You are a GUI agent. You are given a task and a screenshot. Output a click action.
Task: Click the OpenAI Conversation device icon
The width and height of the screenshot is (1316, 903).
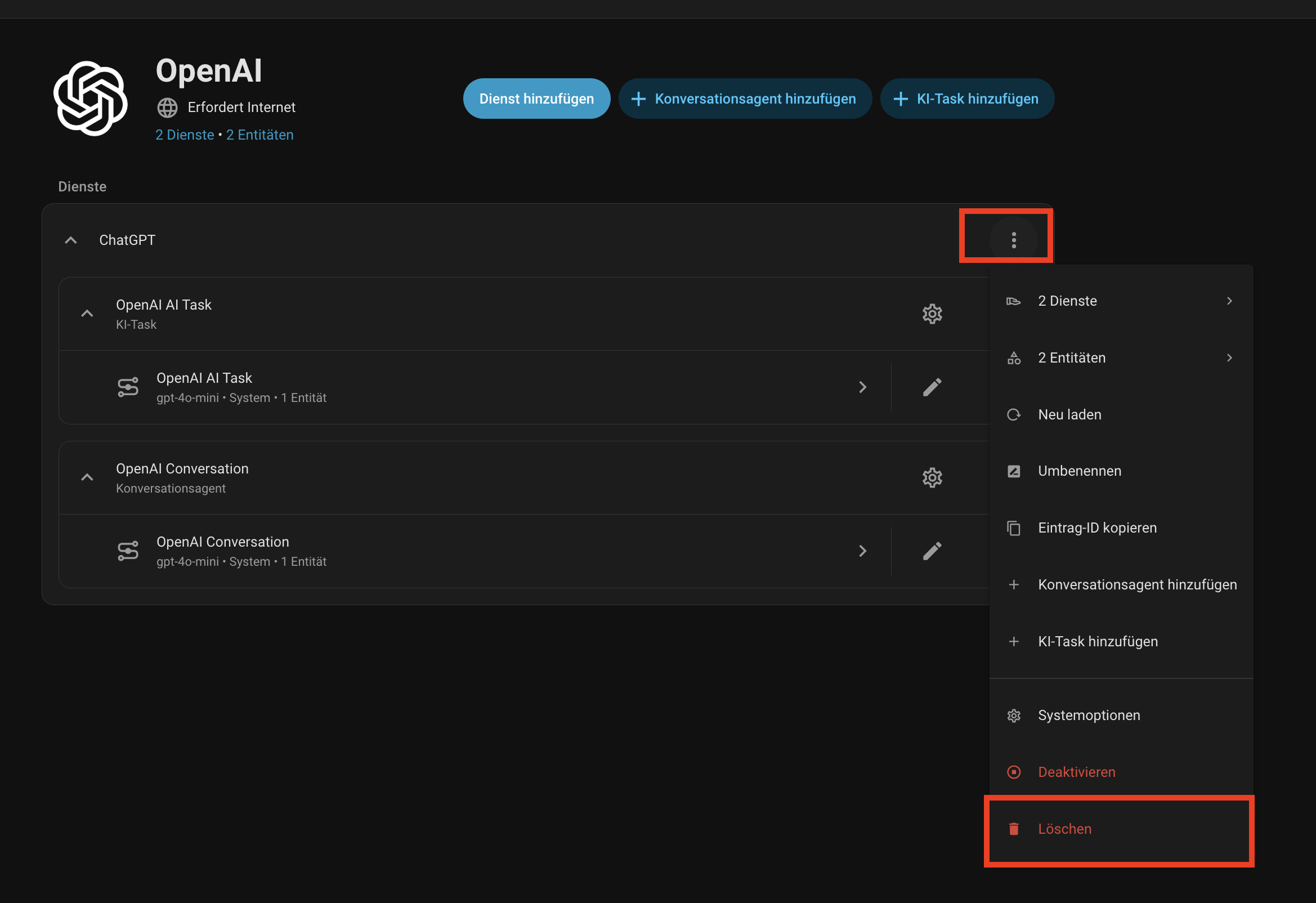pyautogui.click(x=128, y=551)
